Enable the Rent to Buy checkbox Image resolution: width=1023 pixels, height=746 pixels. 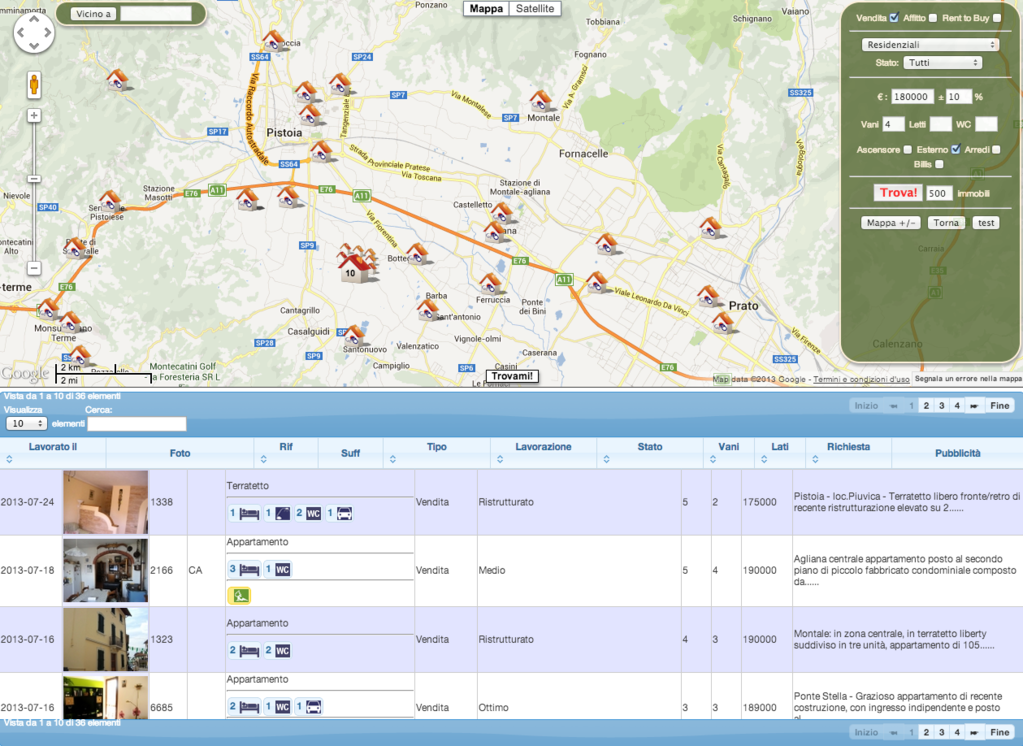tap(997, 18)
